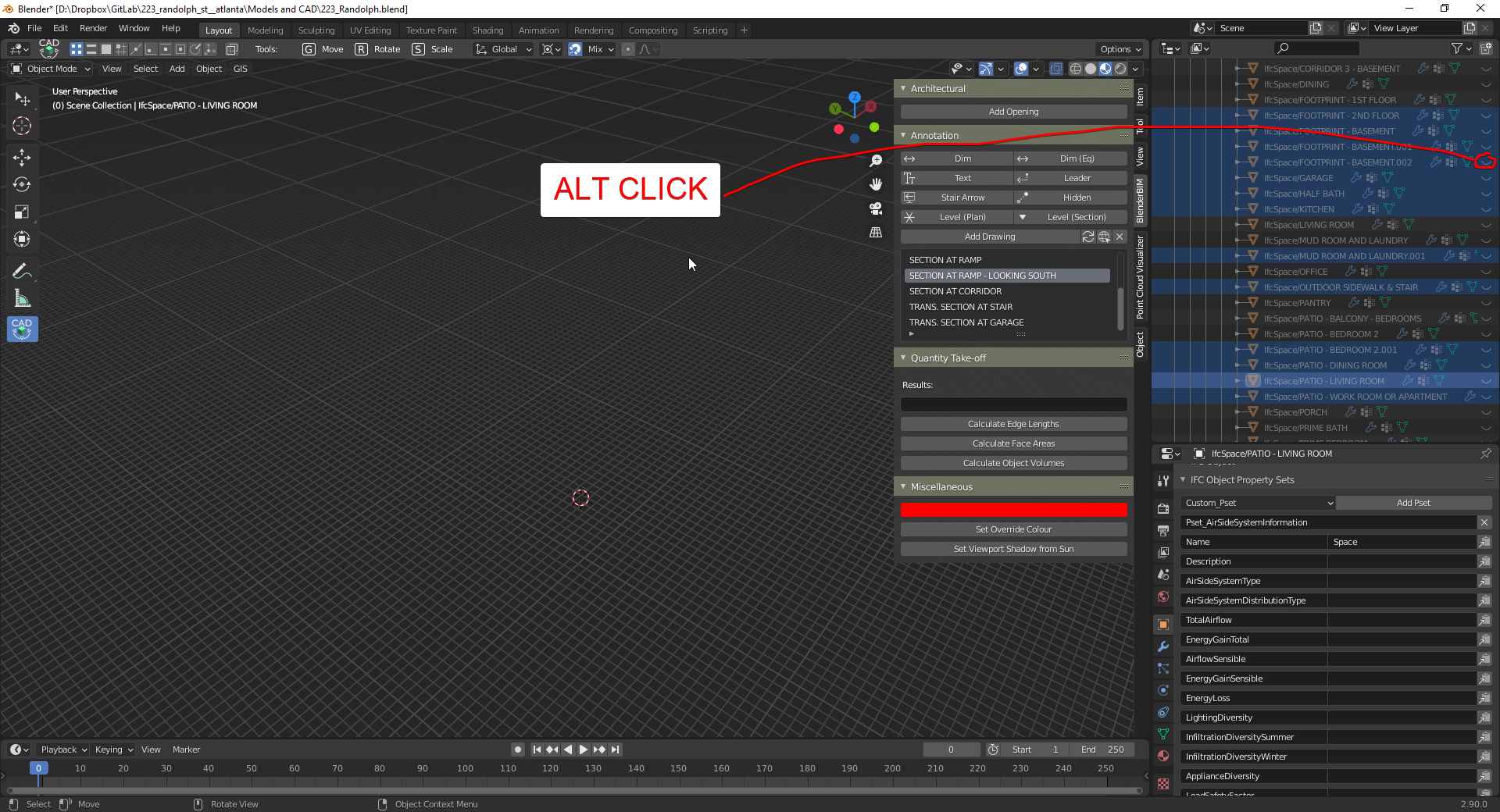The height and width of the screenshot is (812, 1500).
Task: Select the Annotate pencil tool
Action: (x=22, y=271)
